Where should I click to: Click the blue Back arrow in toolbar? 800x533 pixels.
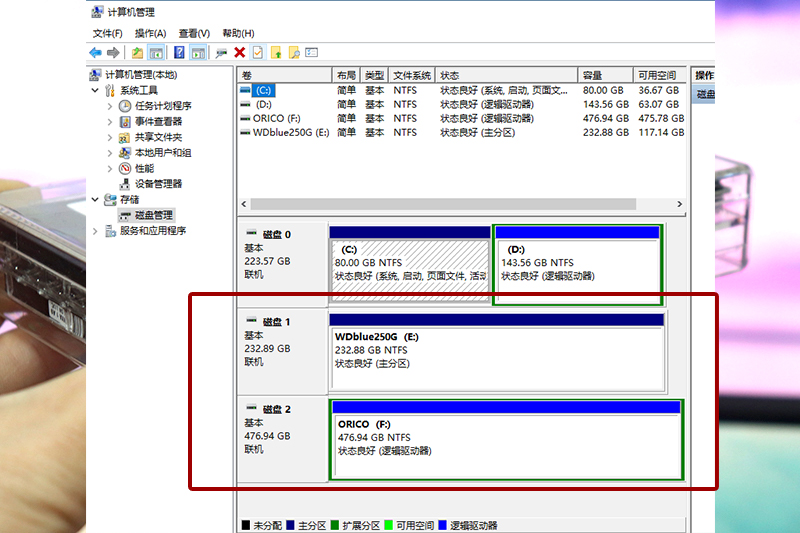(x=95, y=53)
